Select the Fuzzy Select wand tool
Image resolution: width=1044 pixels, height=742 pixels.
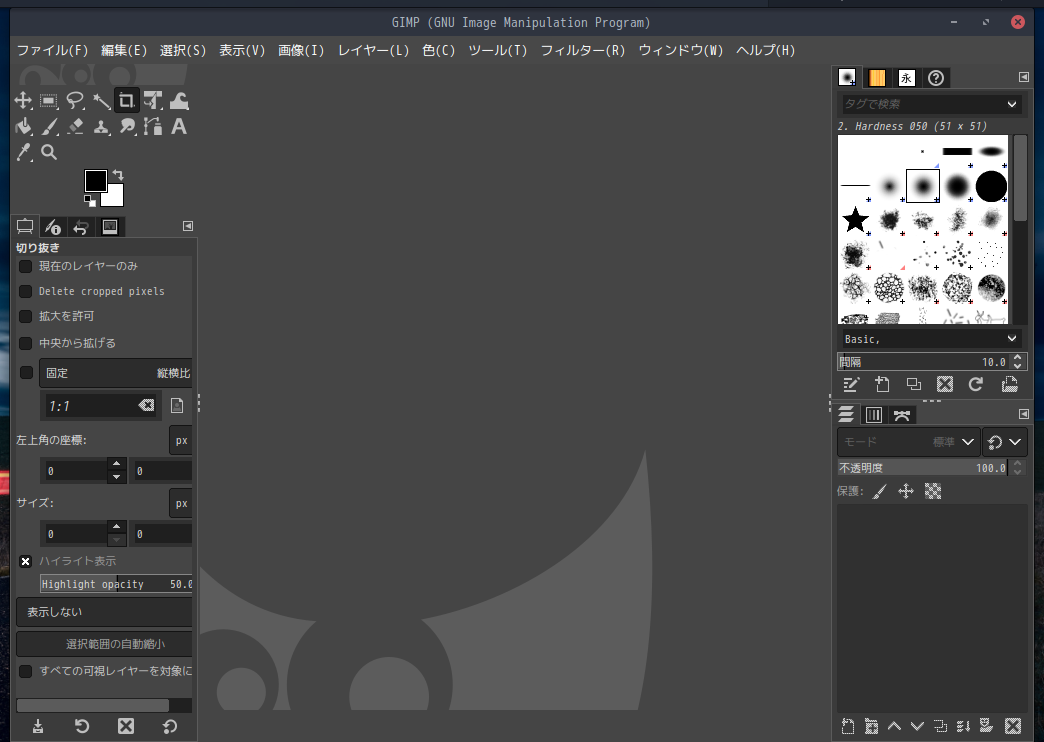pyautogui.click(x=101, y=101)
